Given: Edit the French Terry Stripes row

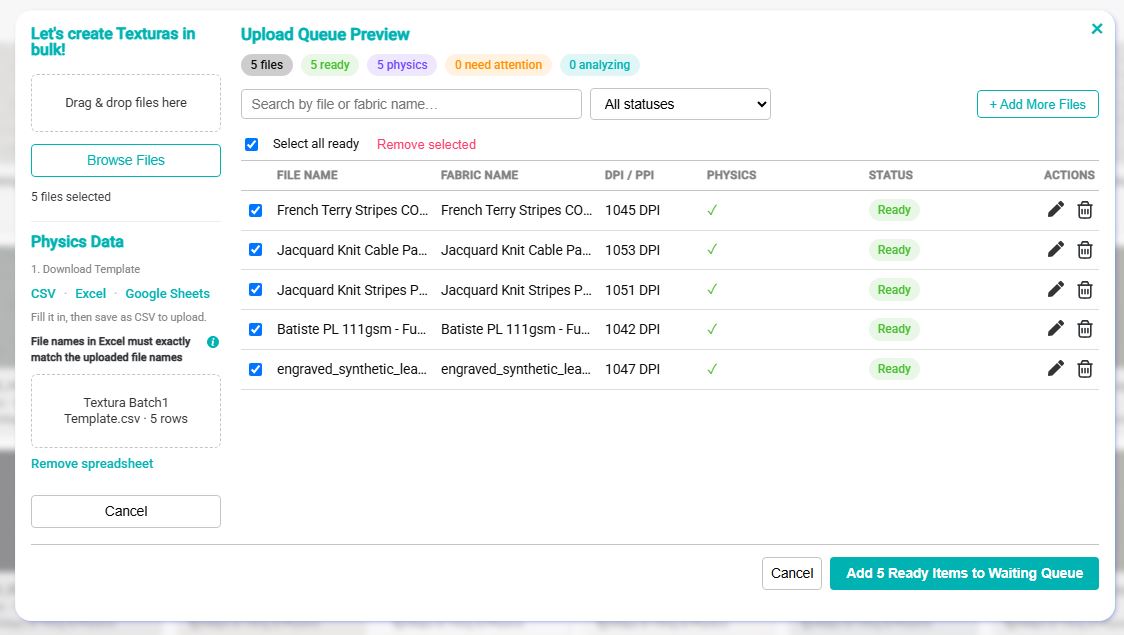Looking at the screenshot, I should (1055, 210).
